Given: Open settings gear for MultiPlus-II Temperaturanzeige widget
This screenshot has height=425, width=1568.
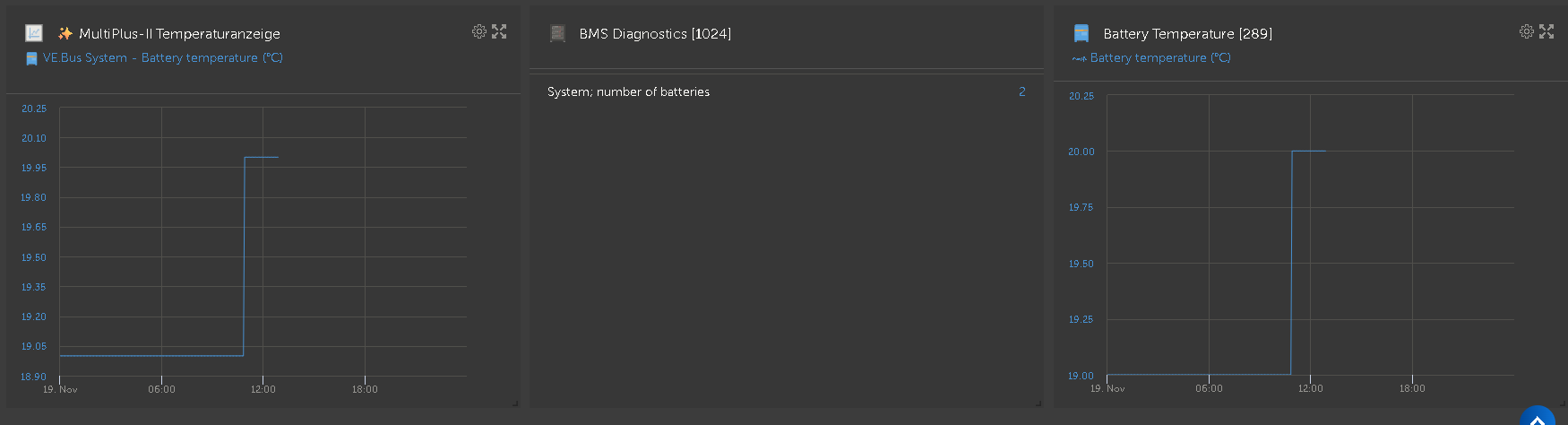Looking at the screenshot, I should [x=479, y=31].
